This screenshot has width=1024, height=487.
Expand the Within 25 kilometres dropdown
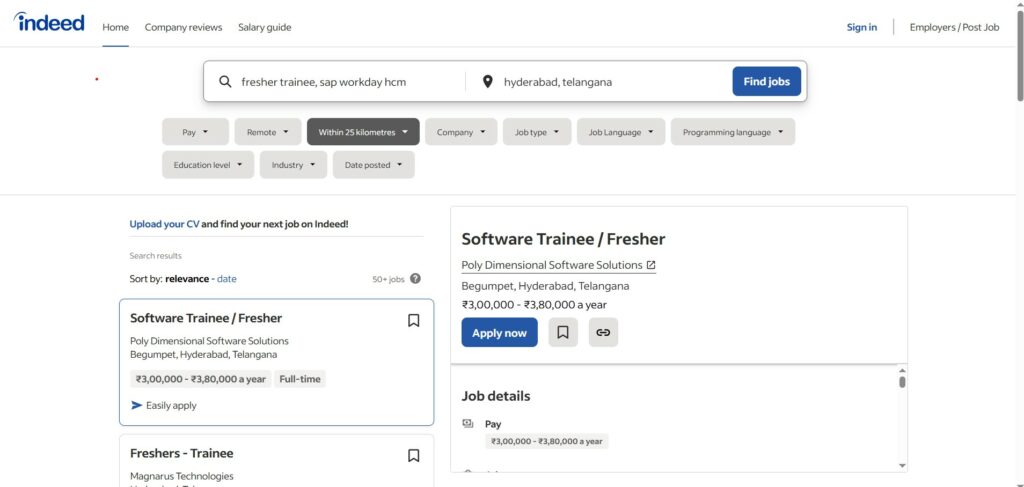pos(363,132)
